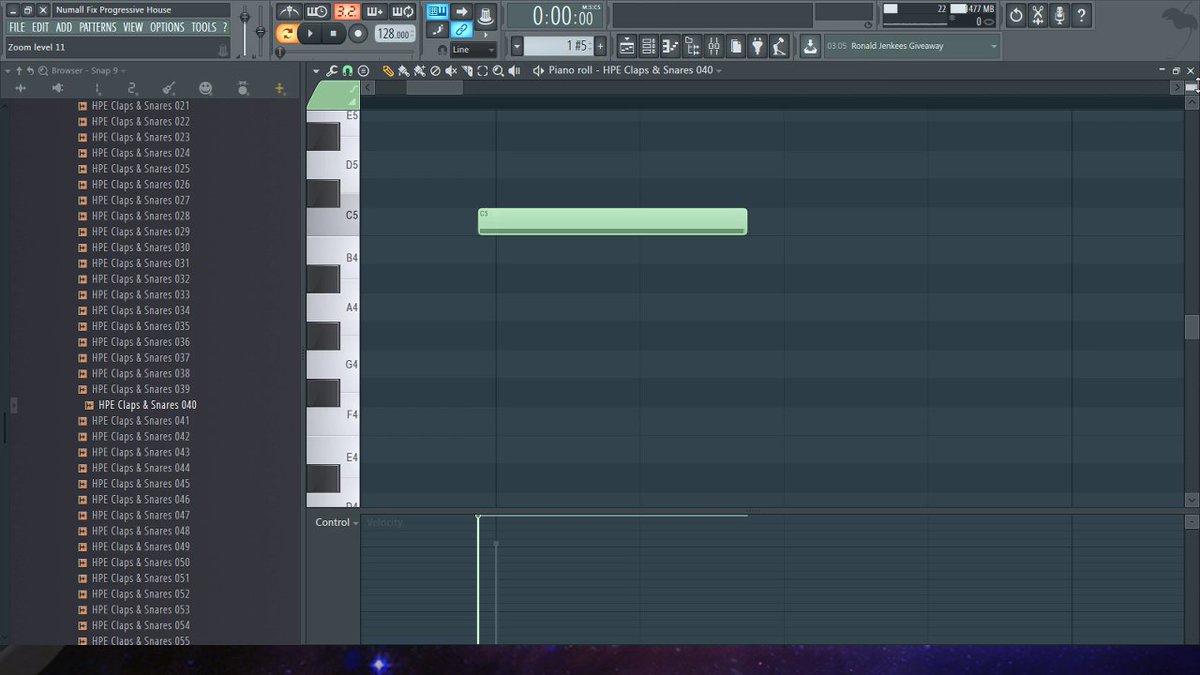The width and height of the screenshot is (1200, 675).
Task: Open the TOOLS menu
Action: coord(204,27)
